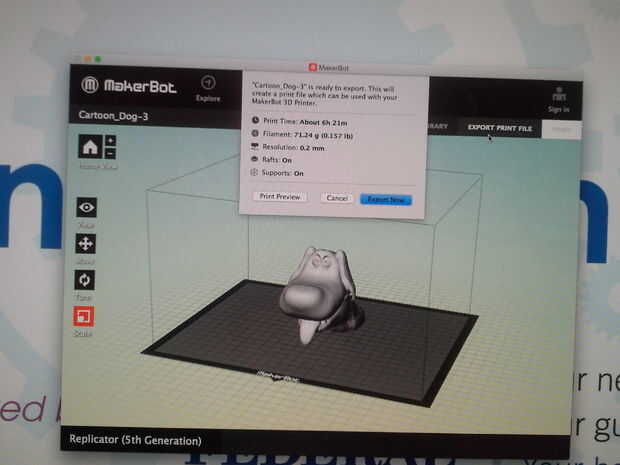Screen dimensions: 620x465
Task: Select the View eye tool
Action: tap(87, 207)
